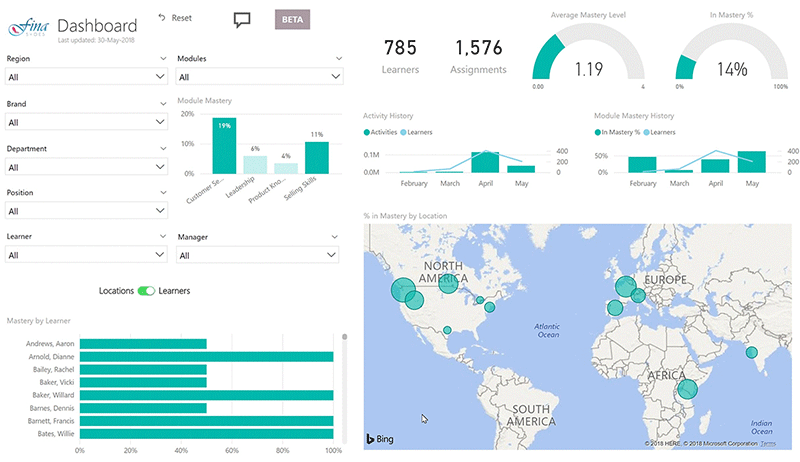The height and width of the screenshot is (462, 800).
Task: Click the Mastery by Learner scrollbar
Action: [x=343, y=390]
